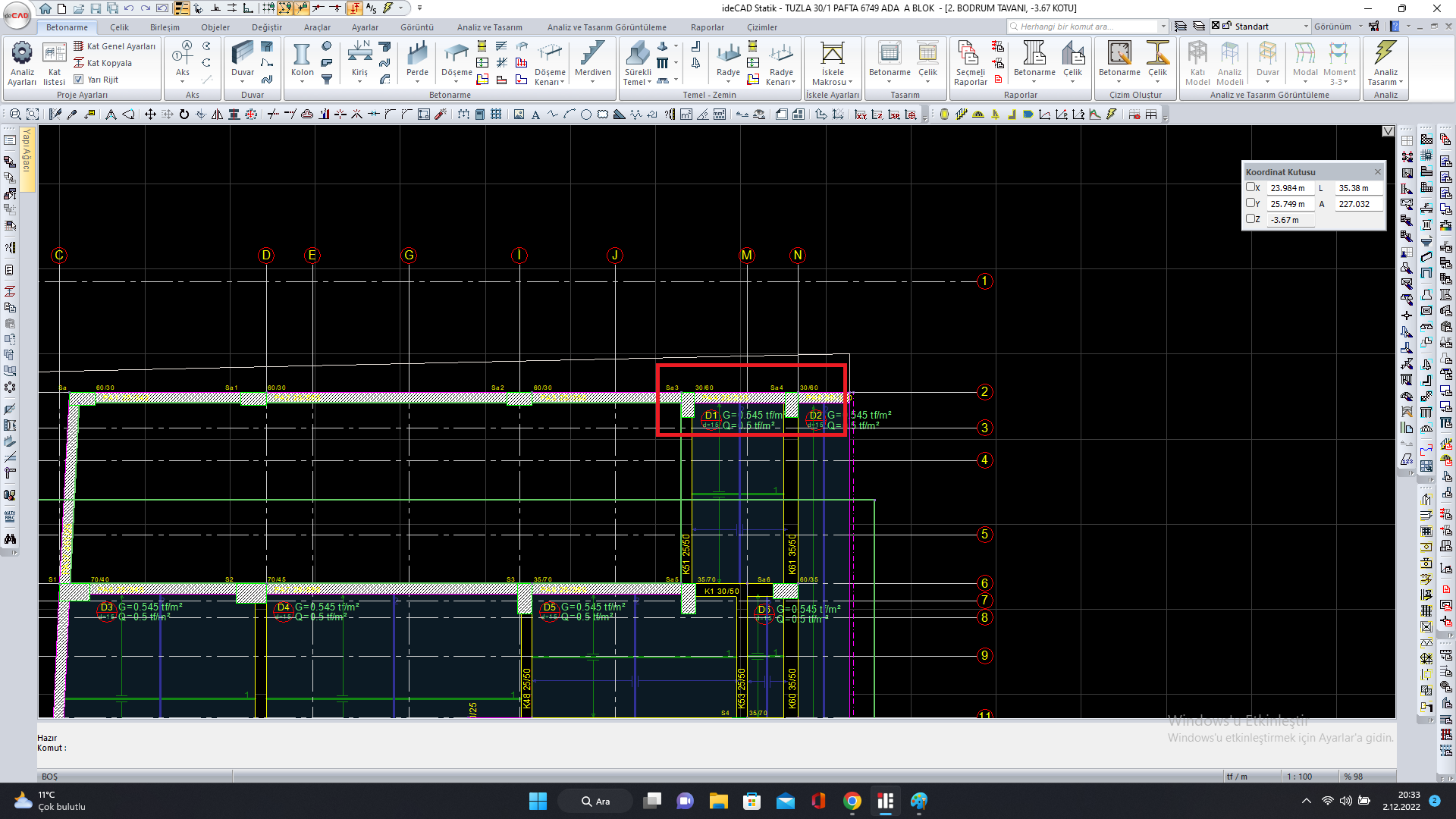
Task: Click the X coordinate value field
Action: [1291, 188]
